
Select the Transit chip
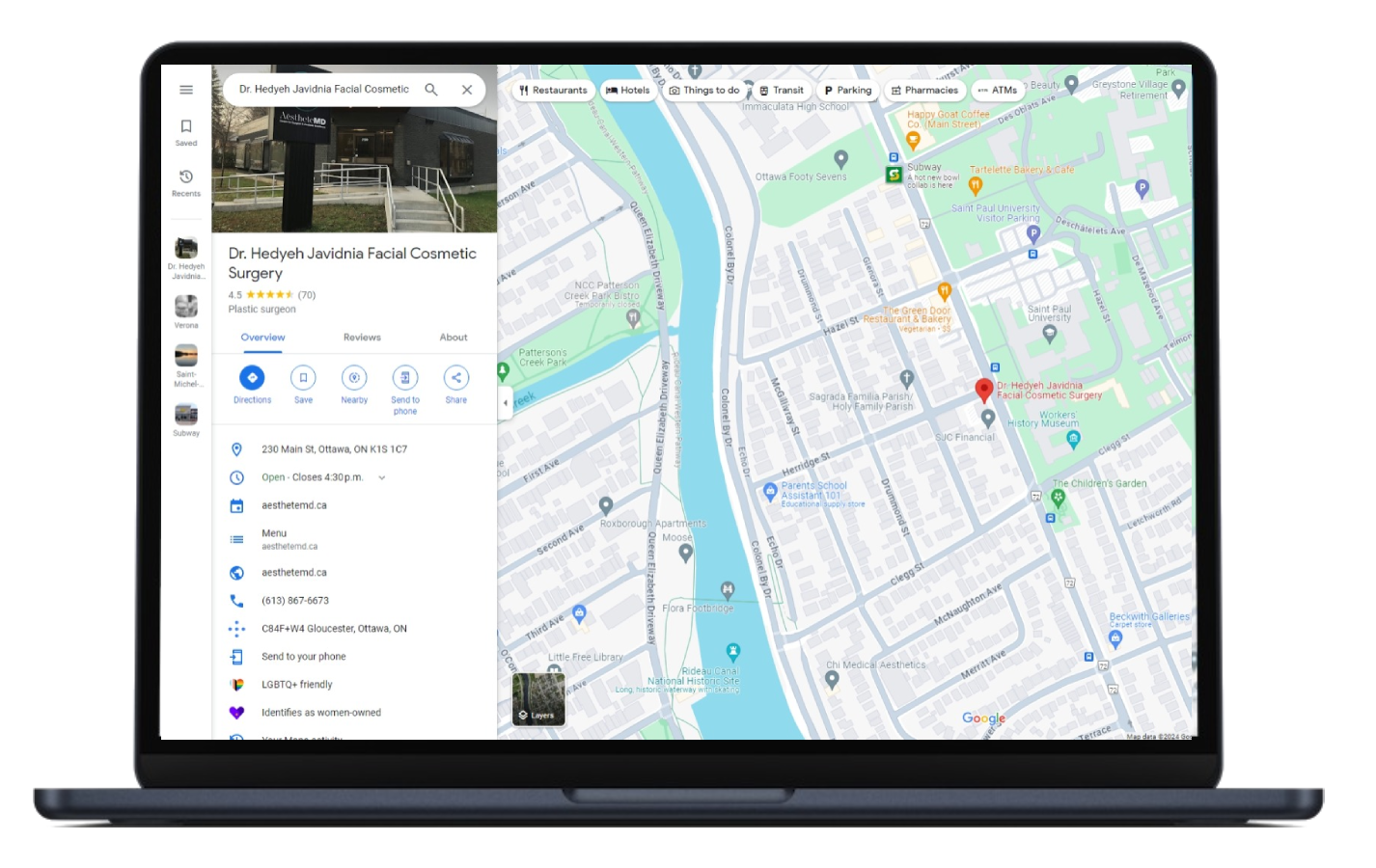782,91
